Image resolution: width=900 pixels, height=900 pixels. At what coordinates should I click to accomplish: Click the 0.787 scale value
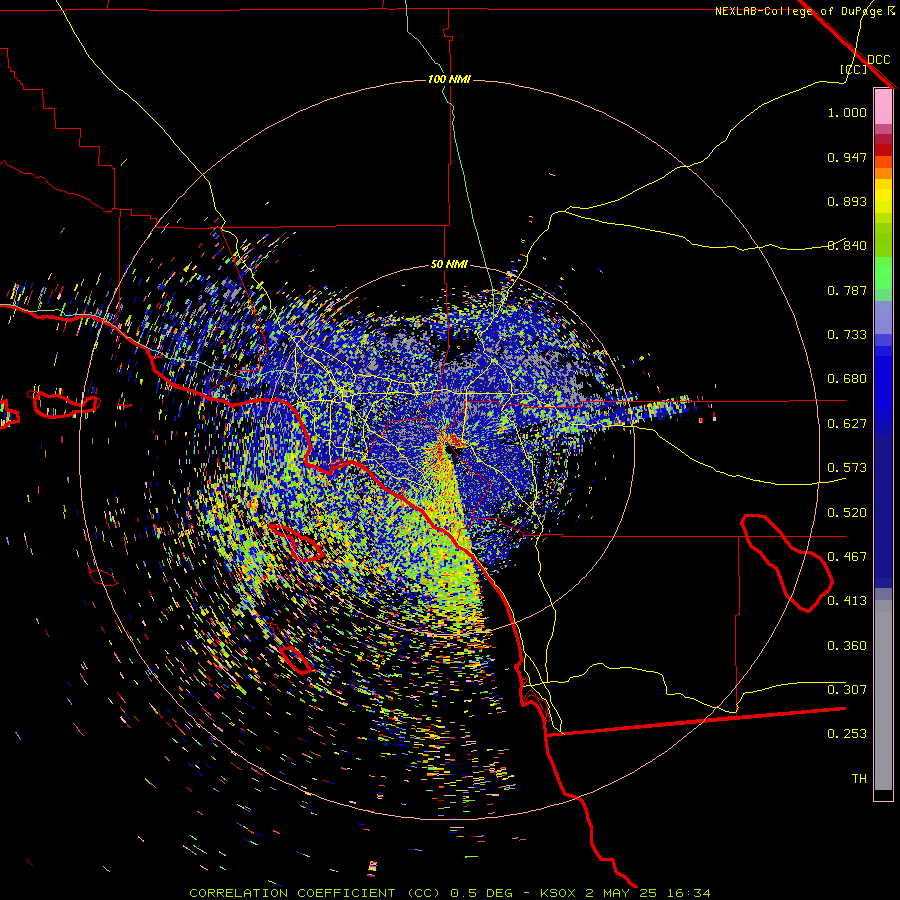click(x=847, y=290)
